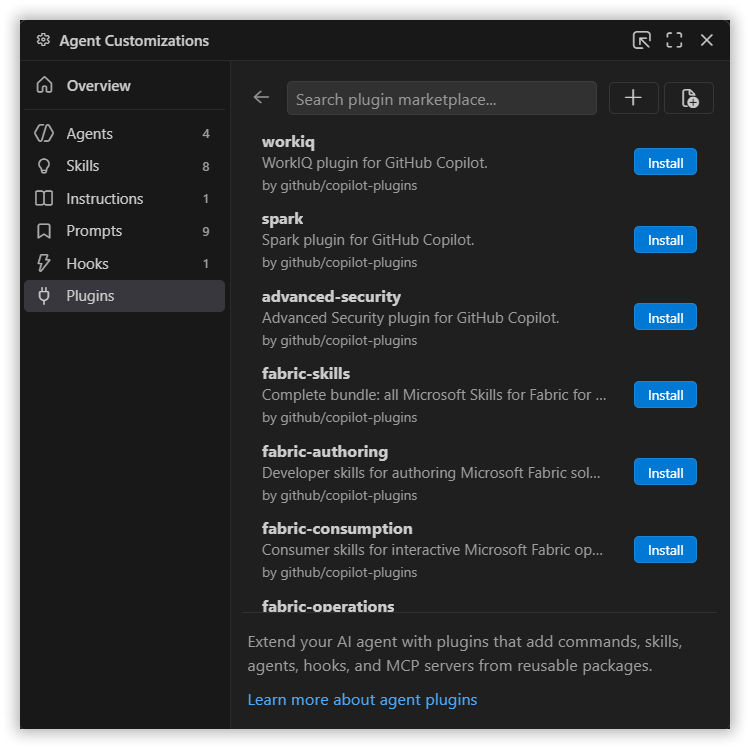Click the Hooks lightning icon
The height and width of the screenshot is (749, 750).
tap(44, 263)
